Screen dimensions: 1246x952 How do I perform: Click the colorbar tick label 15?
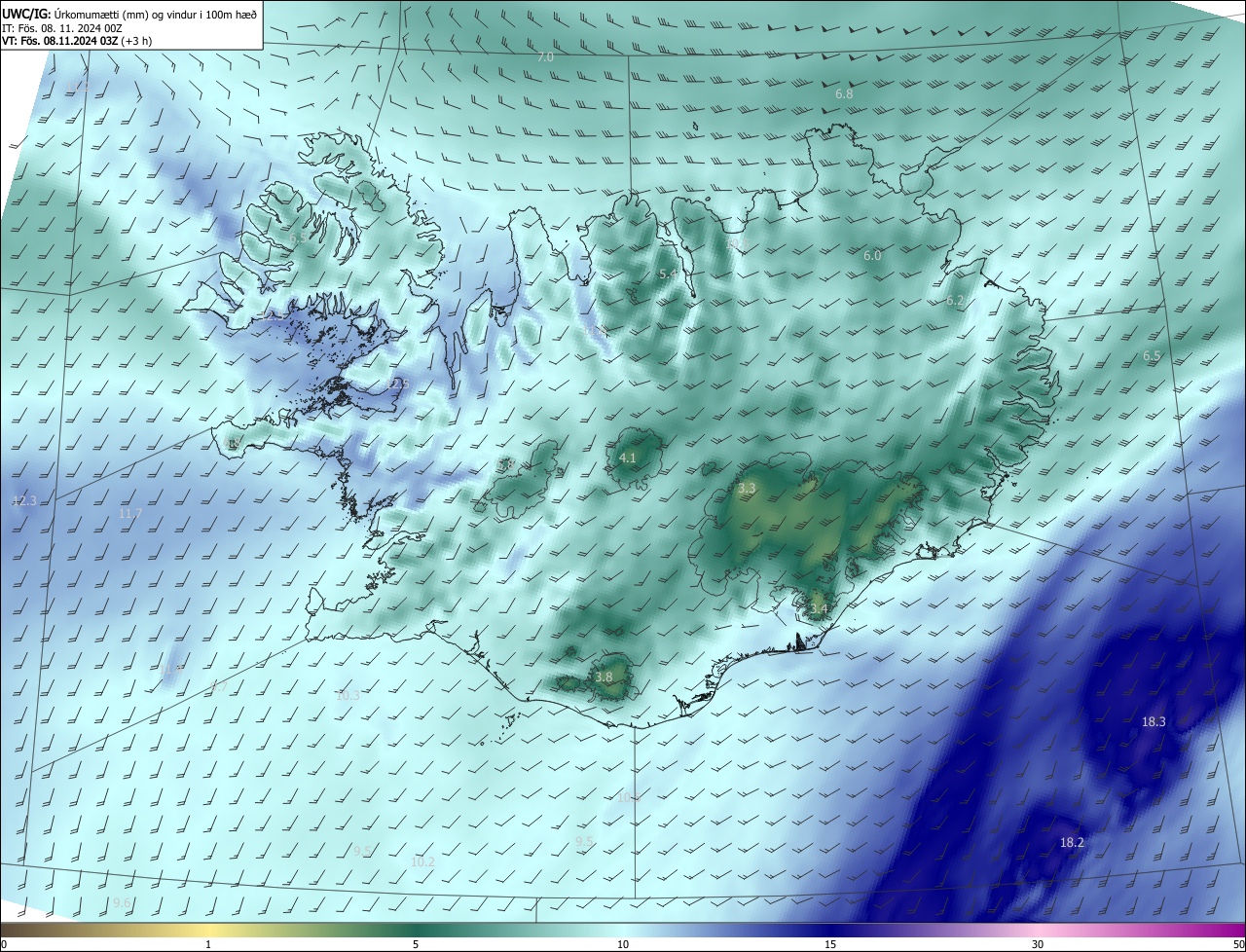pyautogui.click(x=830, y=944)
